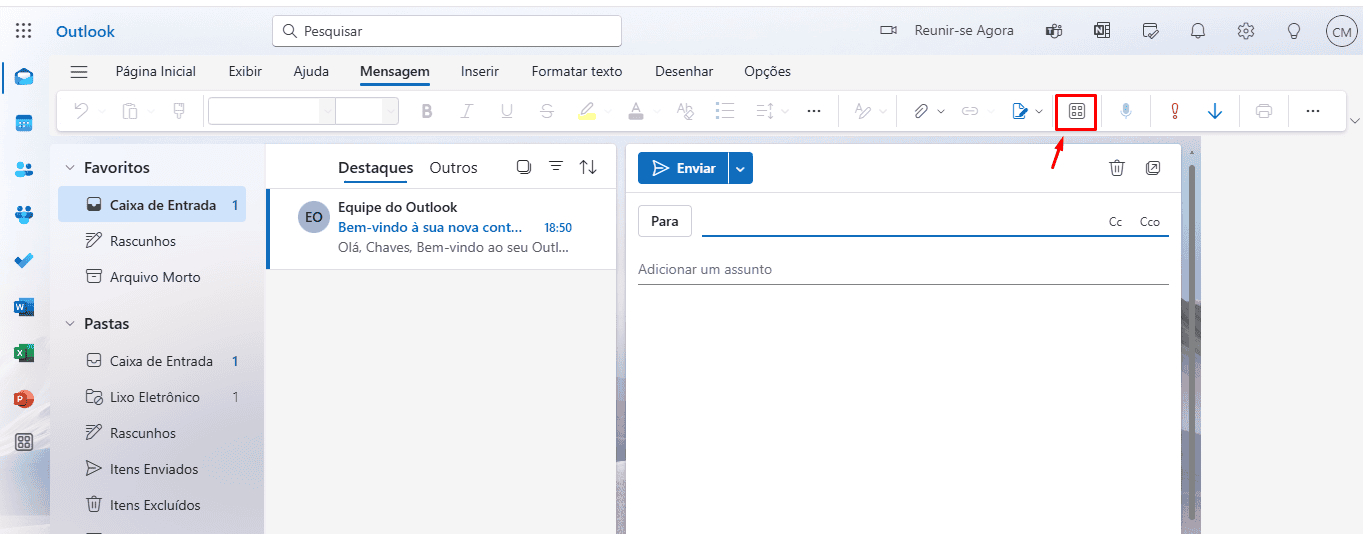Image resolution: width=1363 pixels, height=534 pixels.
Task: Toggle italic formatting
Action: point(466,111)
